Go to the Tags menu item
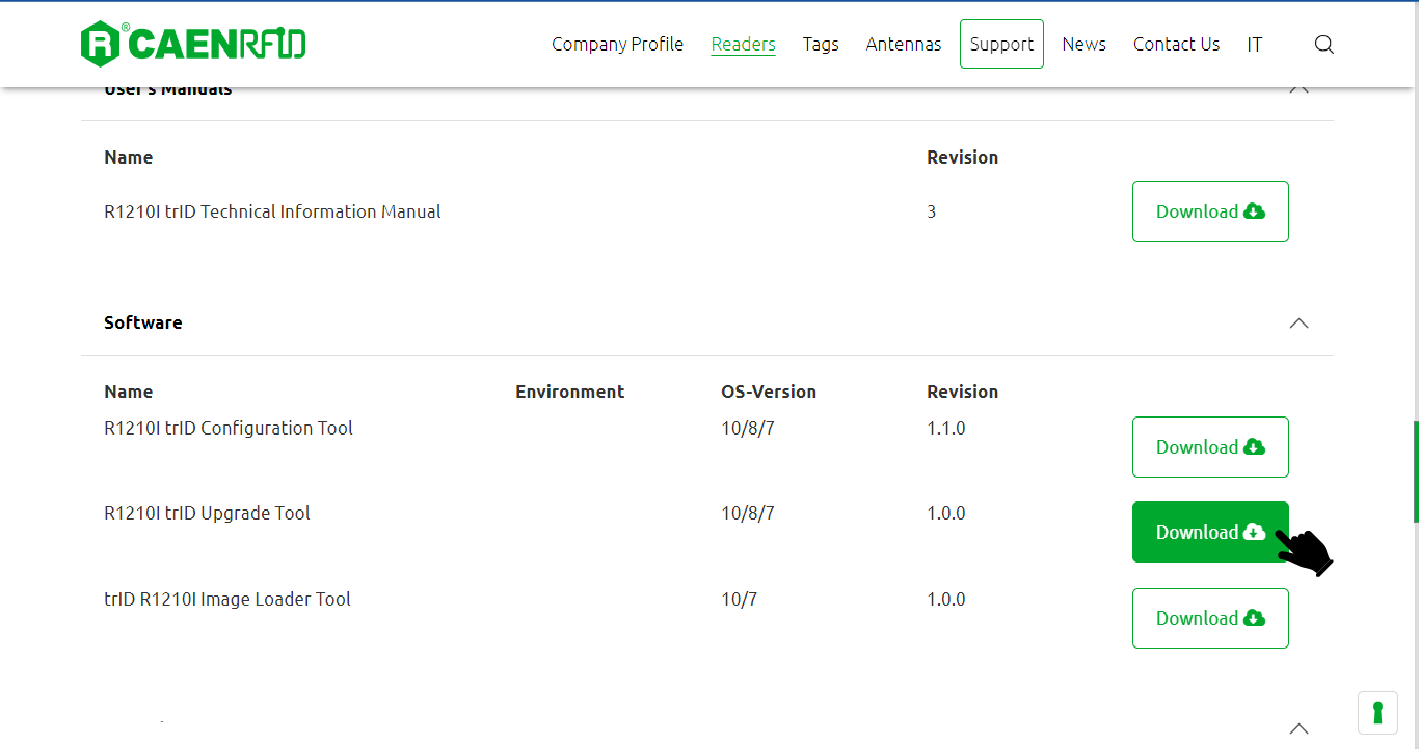 click(820, 44)
